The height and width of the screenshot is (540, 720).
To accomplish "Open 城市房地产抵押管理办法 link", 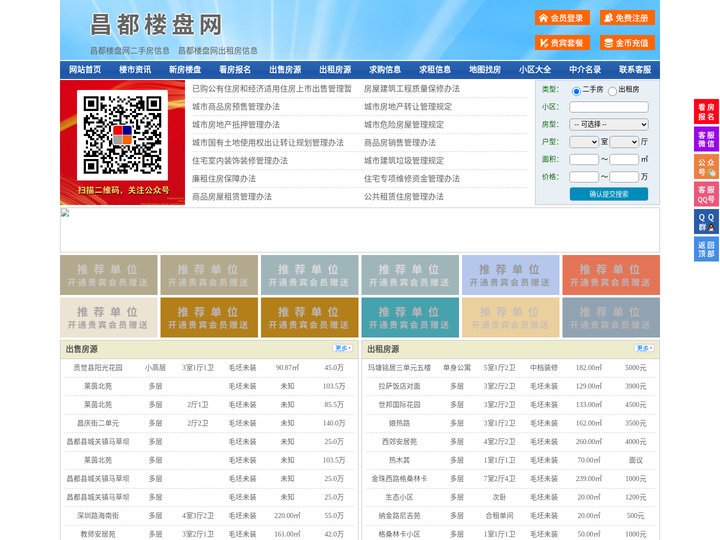I will coord(236,124).
